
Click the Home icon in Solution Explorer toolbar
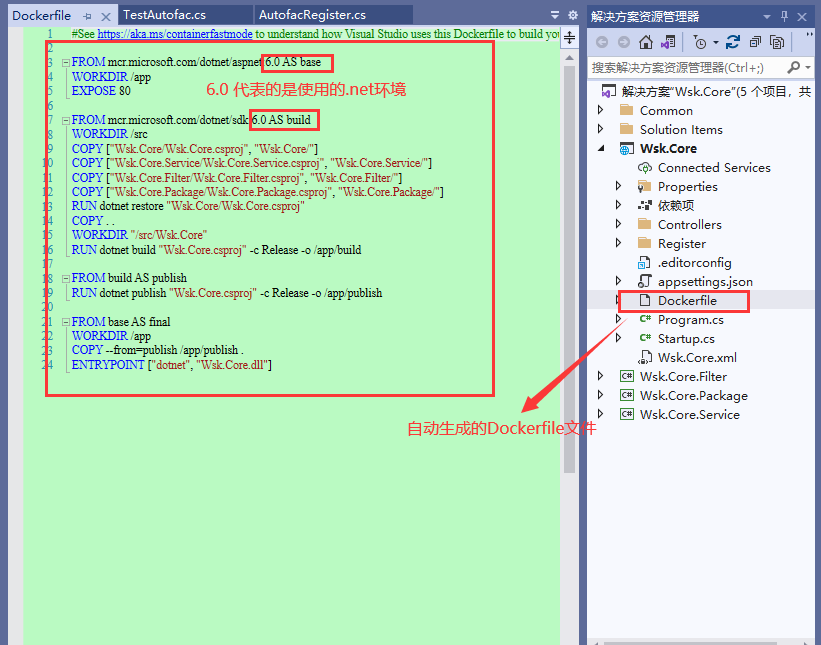pyautogui.click(x=646, y=42)
